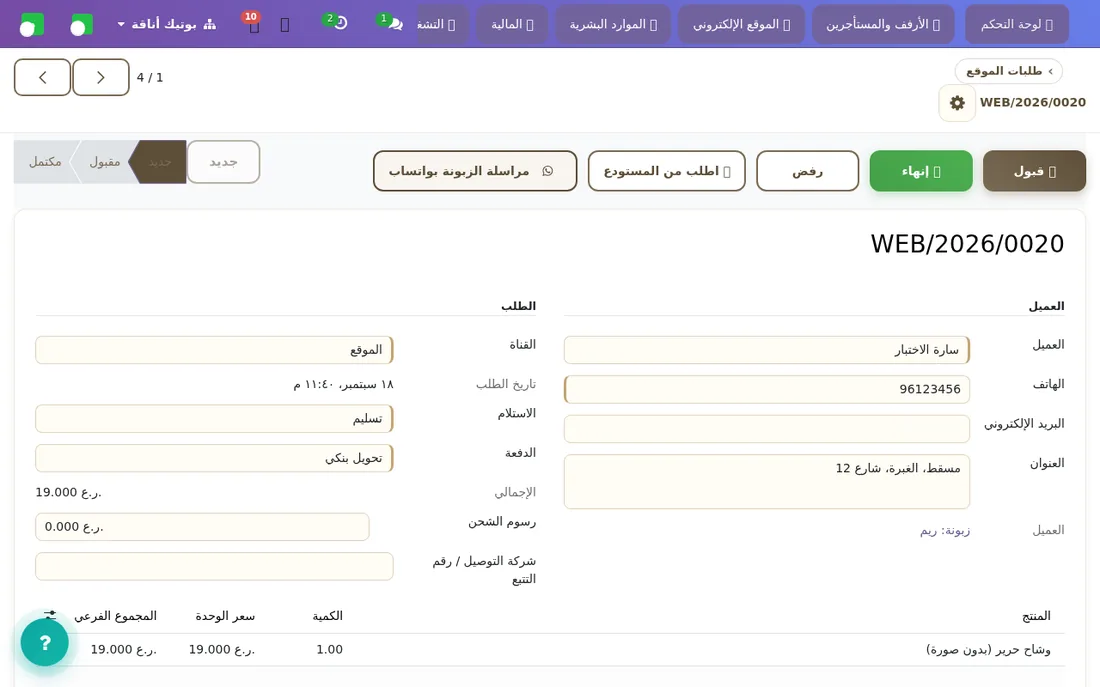Click the subtotal cell 19.000 ر.ع.

123,650
